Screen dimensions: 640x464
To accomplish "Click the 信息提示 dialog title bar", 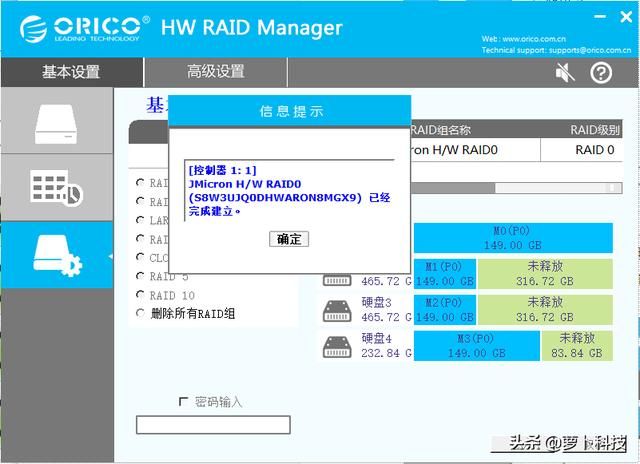I will click(289, 111).
